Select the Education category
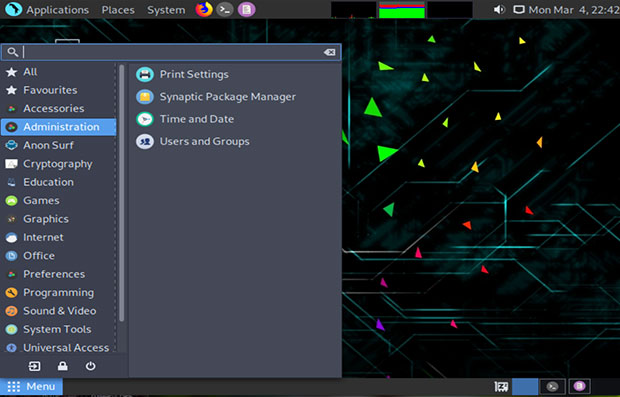Image resolution: width=620 pixels, height=397 pixels. point(59,182)
